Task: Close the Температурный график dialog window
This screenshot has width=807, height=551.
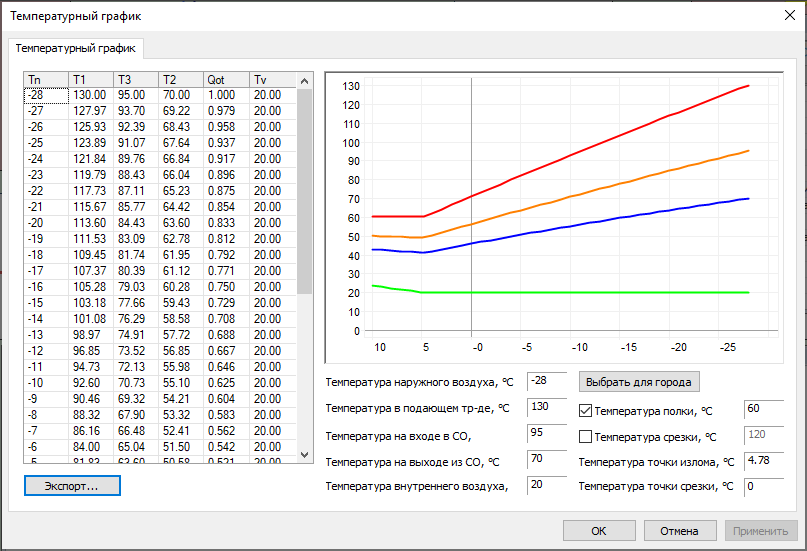Action: 782,16
